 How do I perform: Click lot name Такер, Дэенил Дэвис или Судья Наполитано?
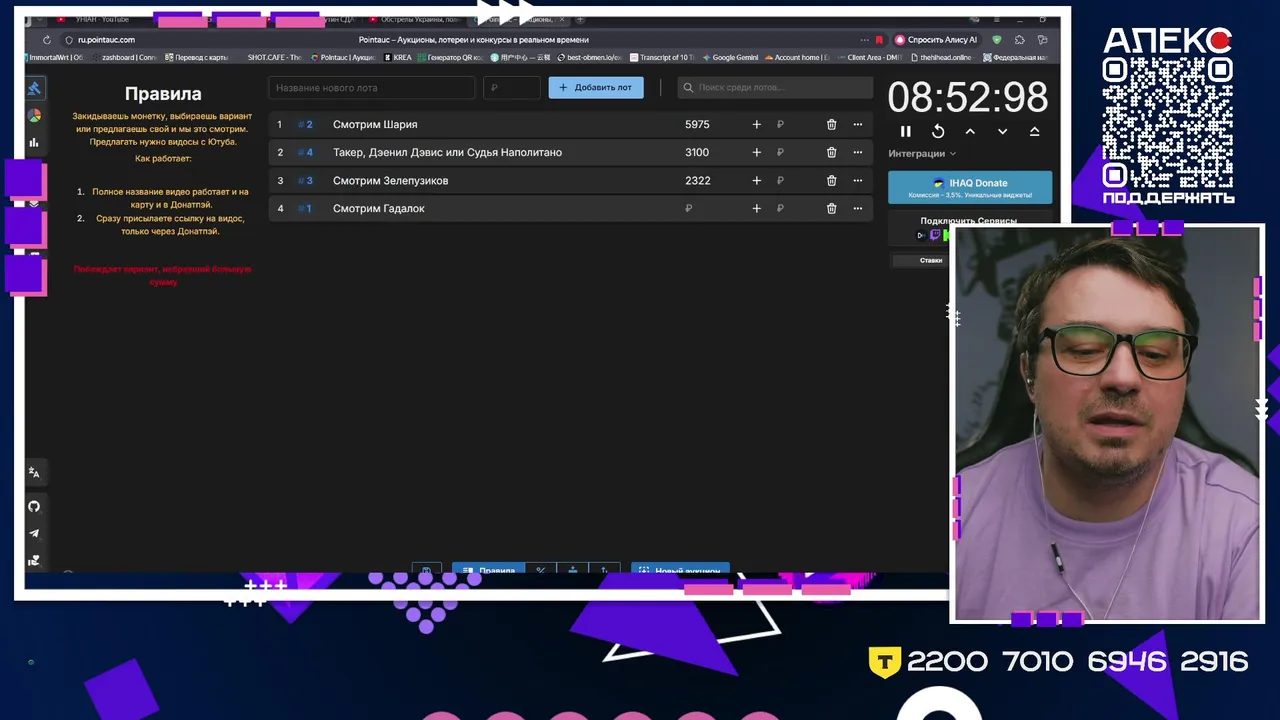447,152
